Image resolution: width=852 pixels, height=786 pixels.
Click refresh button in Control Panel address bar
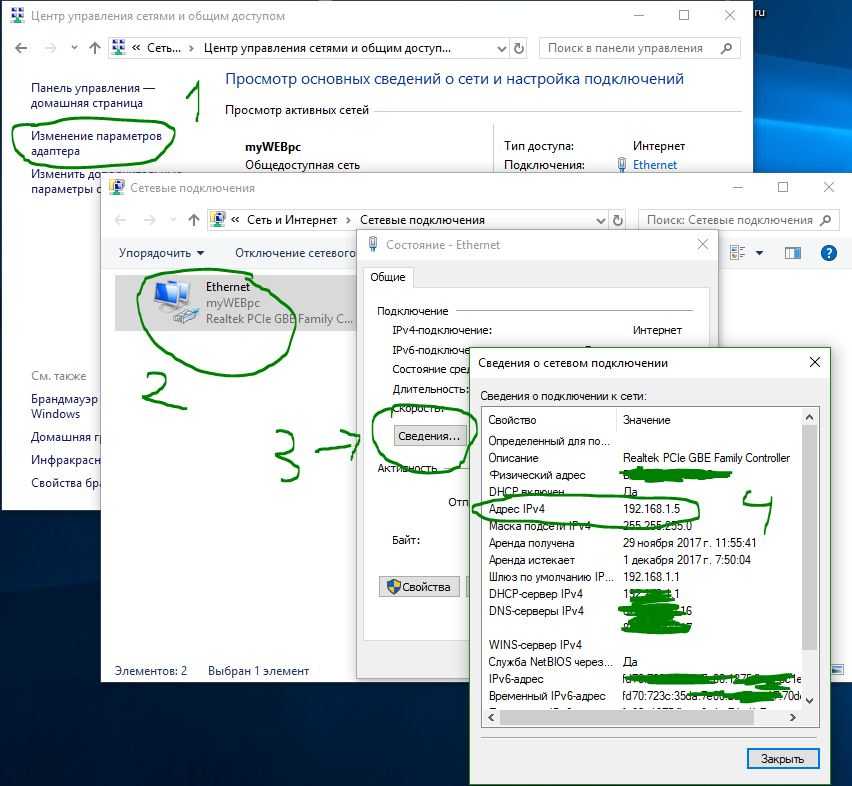(518, 48)
